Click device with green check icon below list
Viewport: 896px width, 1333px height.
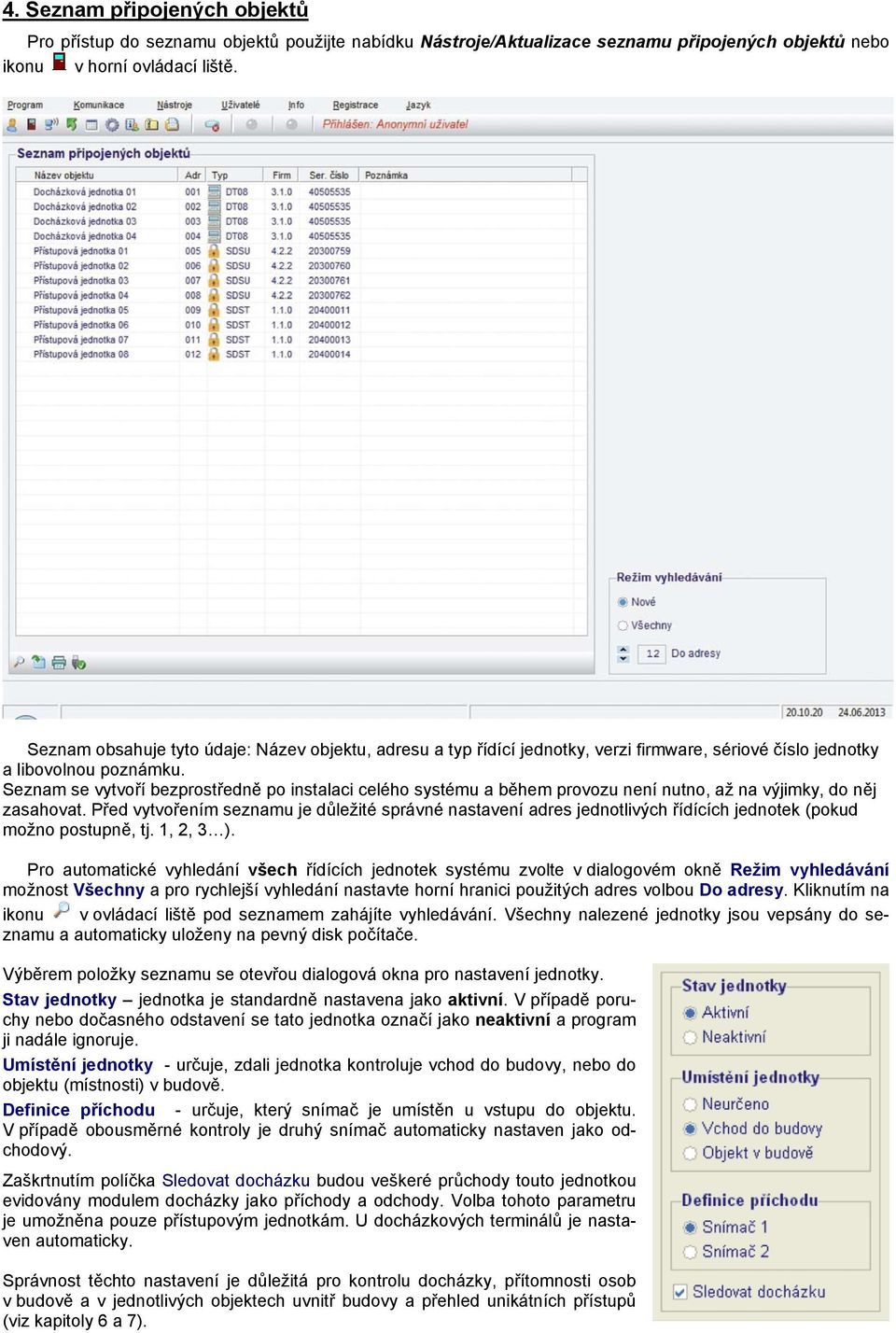tap(78, 662)
